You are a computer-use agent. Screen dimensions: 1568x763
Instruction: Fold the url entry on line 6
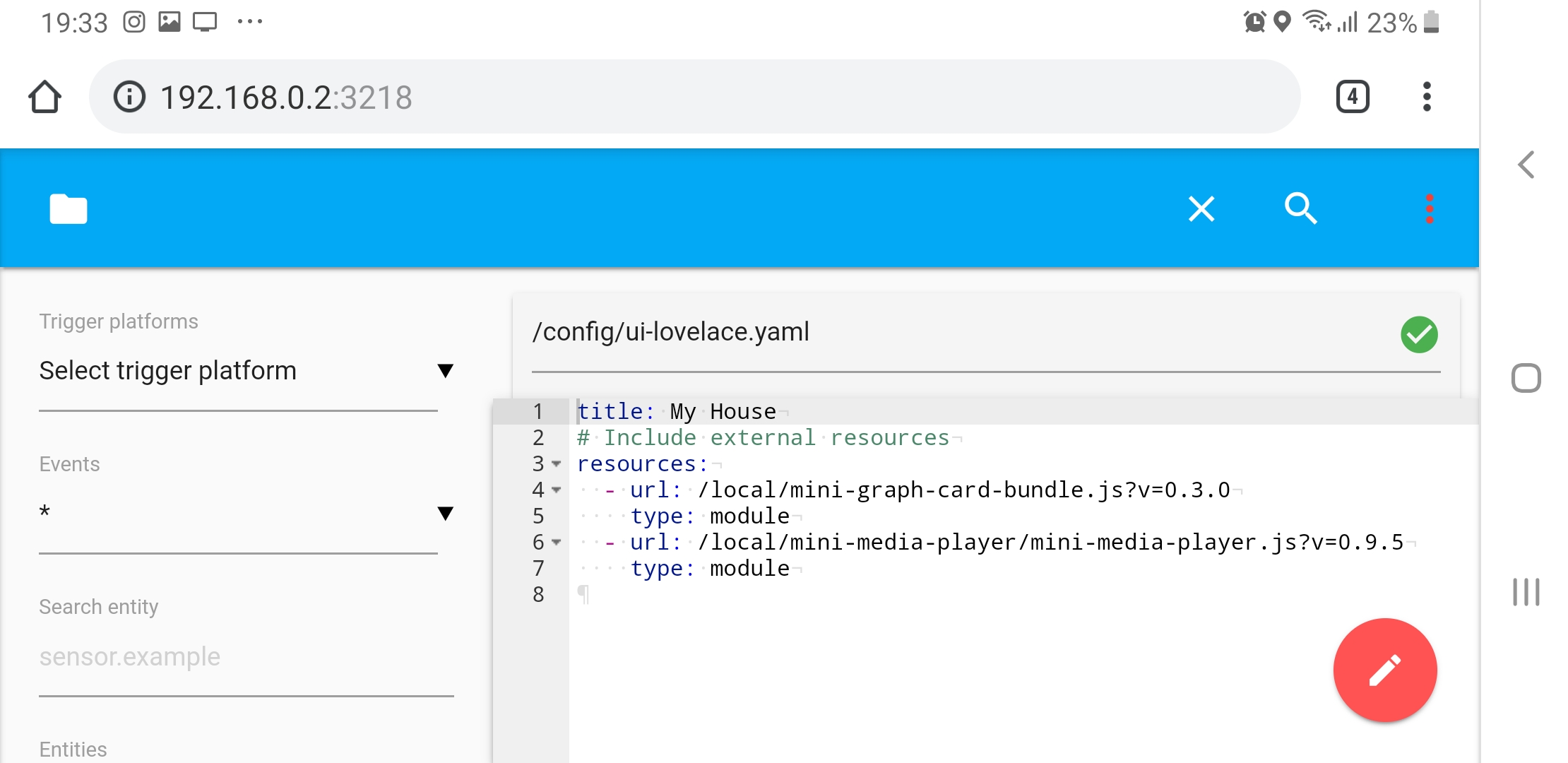click(557, 543)
